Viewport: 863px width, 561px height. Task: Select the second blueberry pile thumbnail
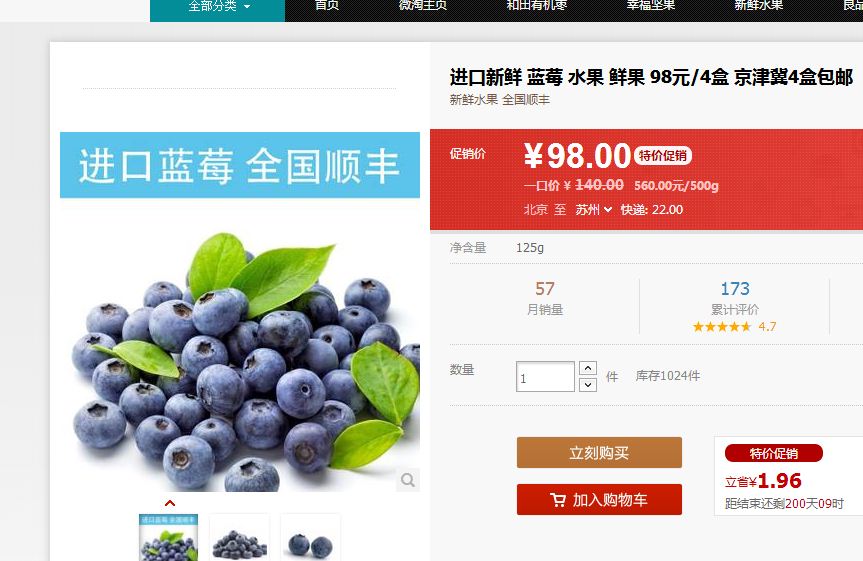click(x=239, y=537)
